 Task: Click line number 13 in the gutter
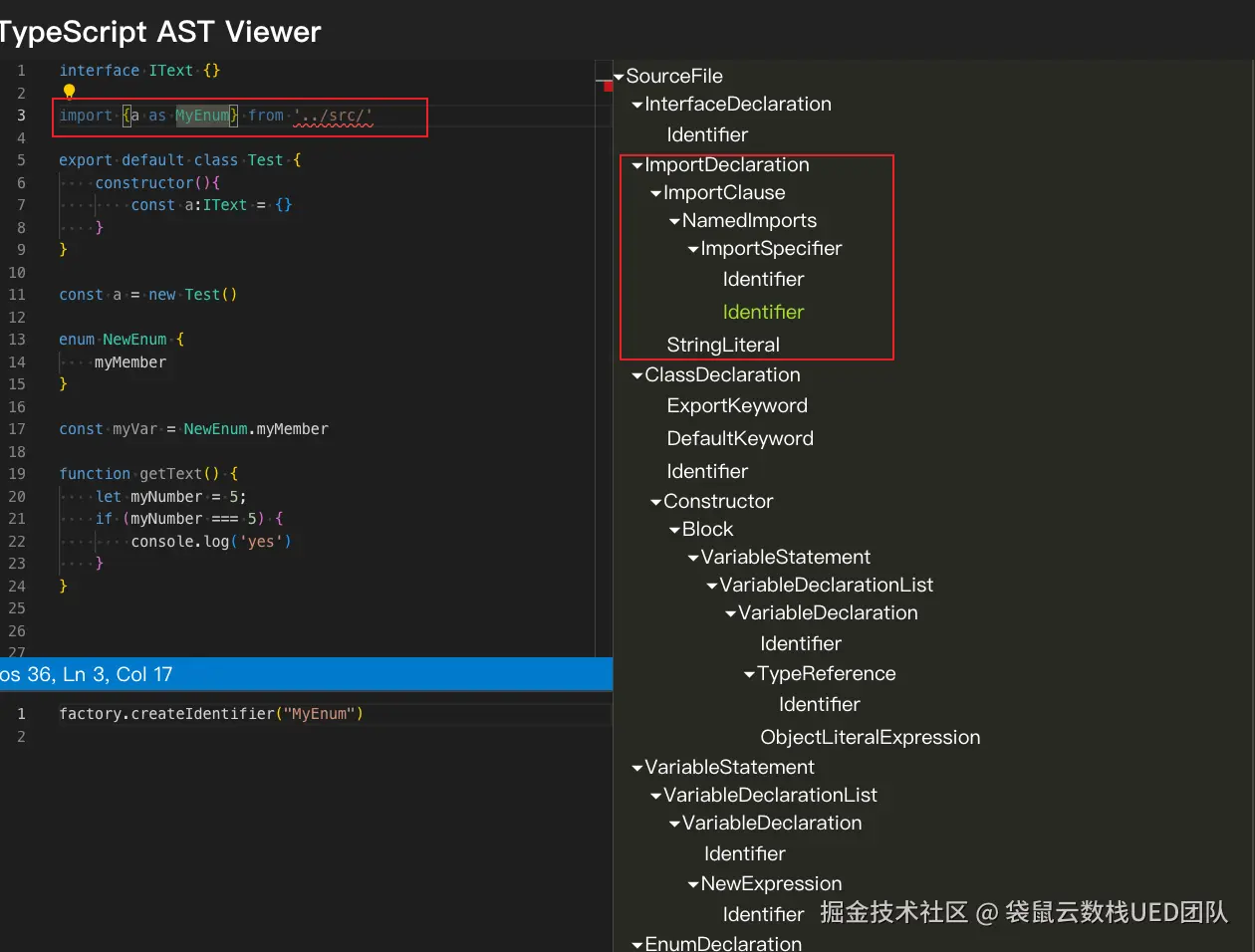point(17,340)
